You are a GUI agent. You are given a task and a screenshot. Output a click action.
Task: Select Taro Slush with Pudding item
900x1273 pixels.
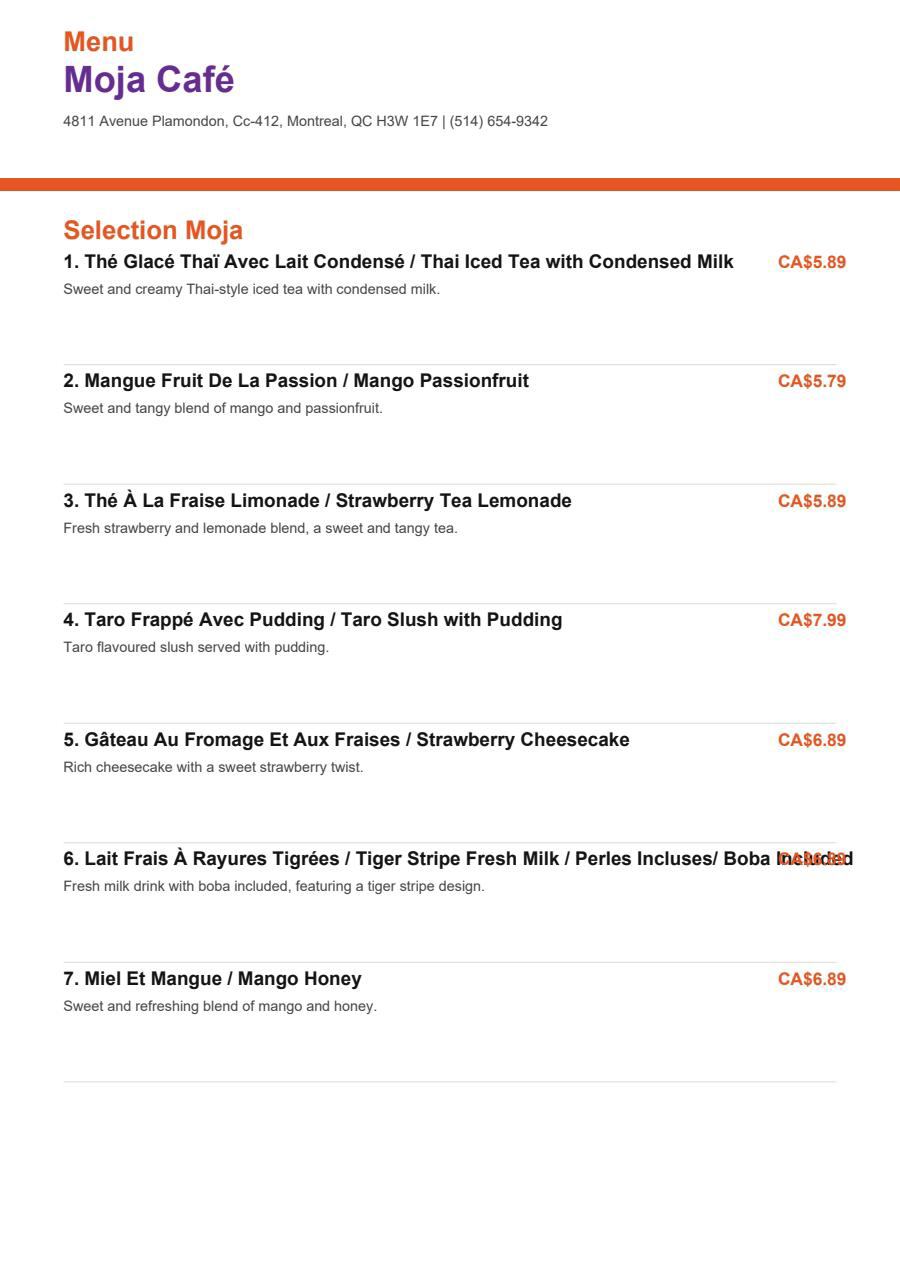tap(313, 620)
